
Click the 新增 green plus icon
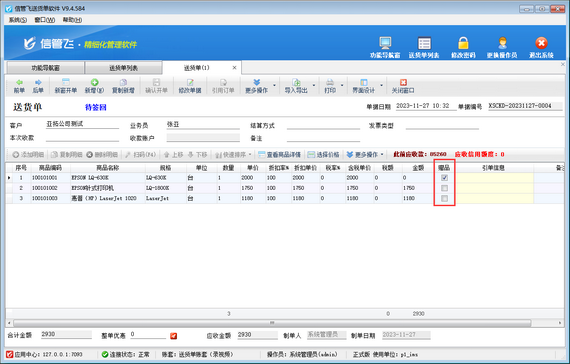coord(95,83)
